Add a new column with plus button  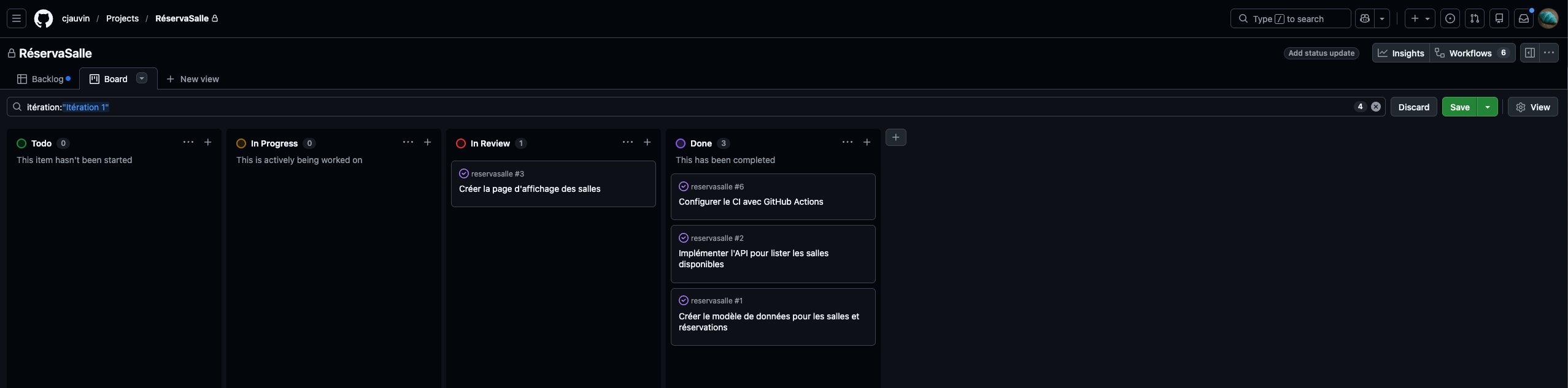point(896,137)
